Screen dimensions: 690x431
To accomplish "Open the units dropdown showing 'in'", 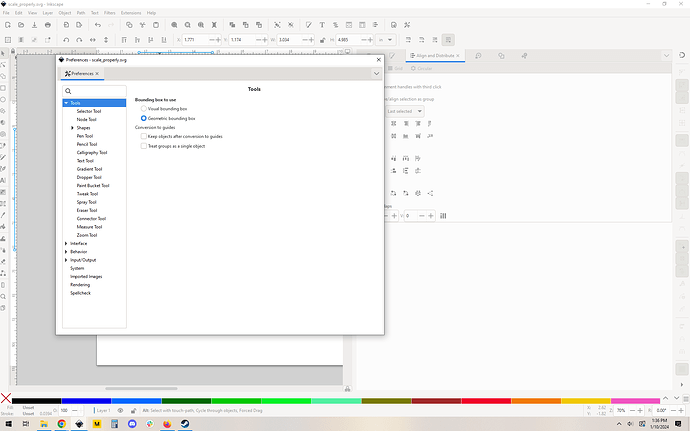I will point(385,40).
